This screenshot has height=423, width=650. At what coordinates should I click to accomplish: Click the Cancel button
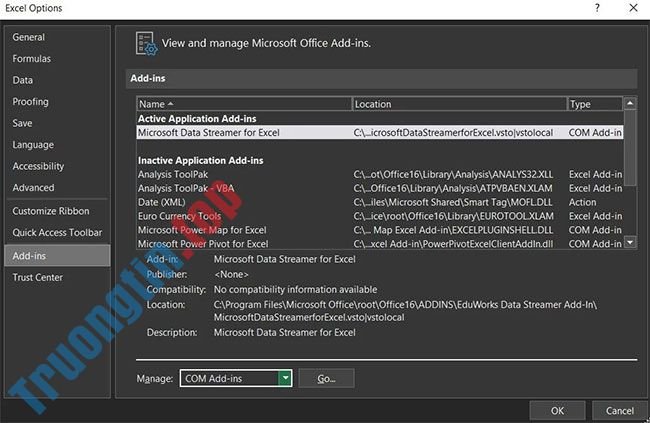(x=620, y=411)
